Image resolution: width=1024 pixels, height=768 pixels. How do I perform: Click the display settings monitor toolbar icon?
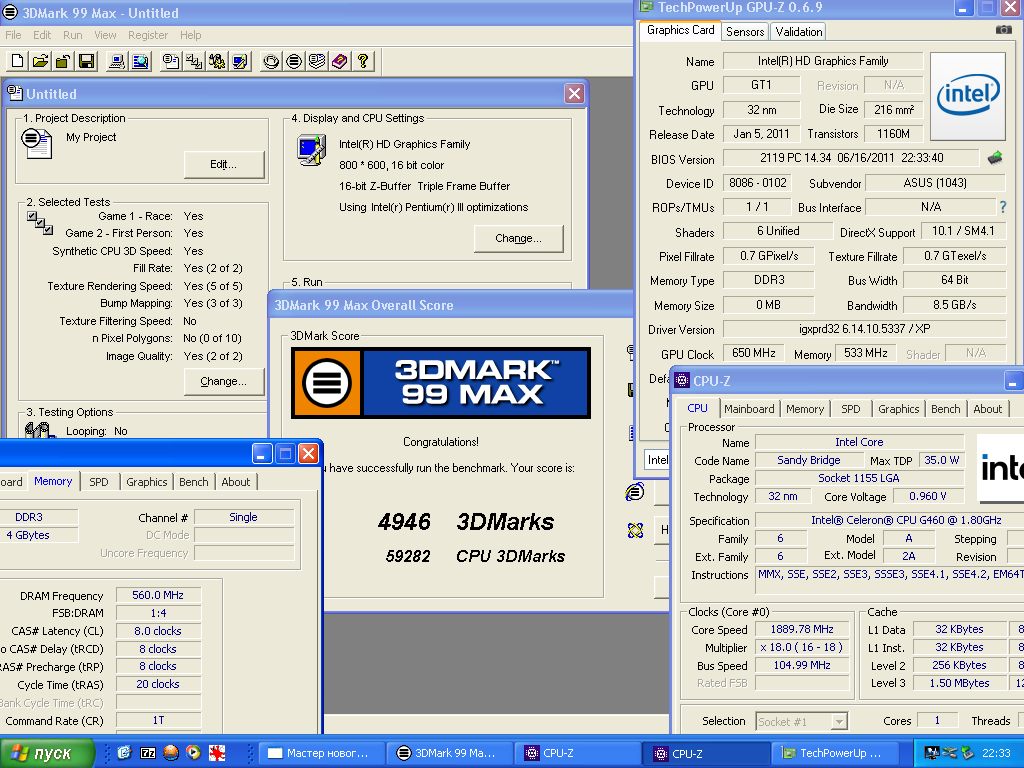pos(240,61)
